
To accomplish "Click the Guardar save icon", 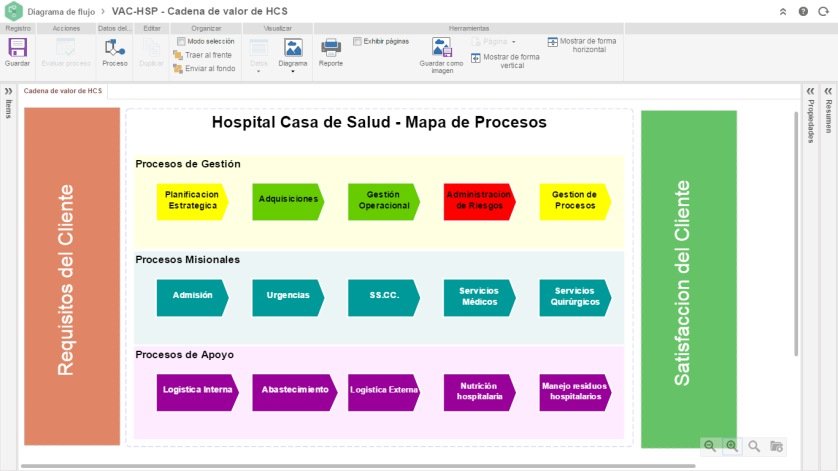I will coord(17,48).
